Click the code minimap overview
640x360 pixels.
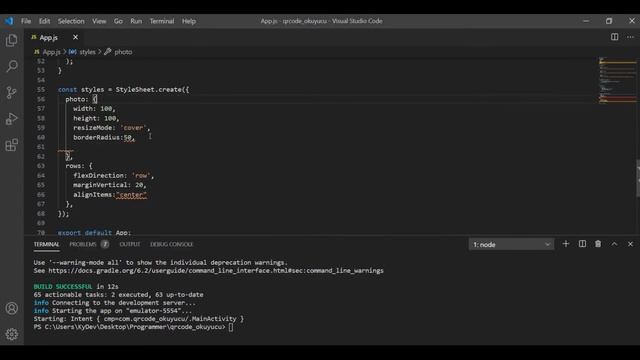point(618,80)
